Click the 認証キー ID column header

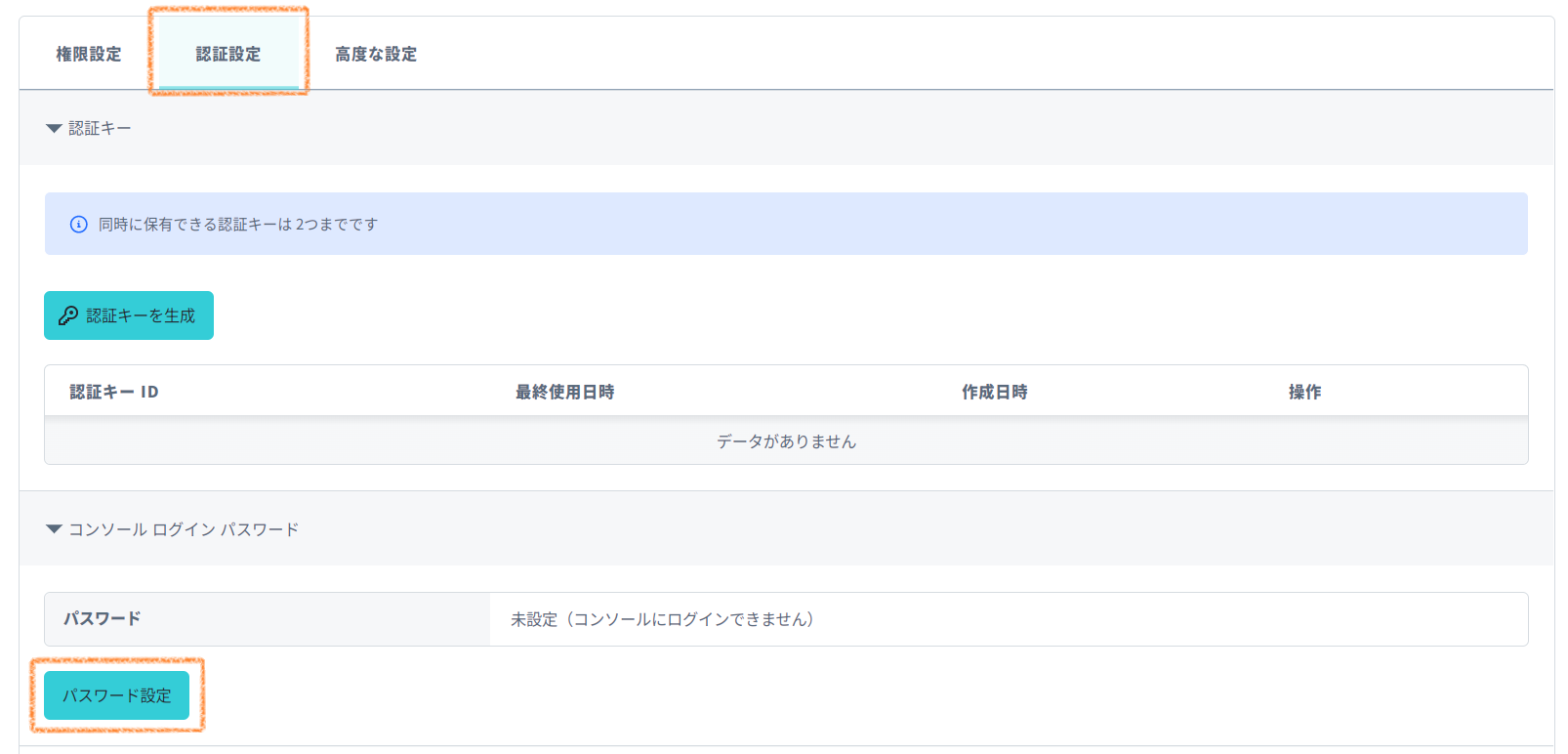[114, 392]
